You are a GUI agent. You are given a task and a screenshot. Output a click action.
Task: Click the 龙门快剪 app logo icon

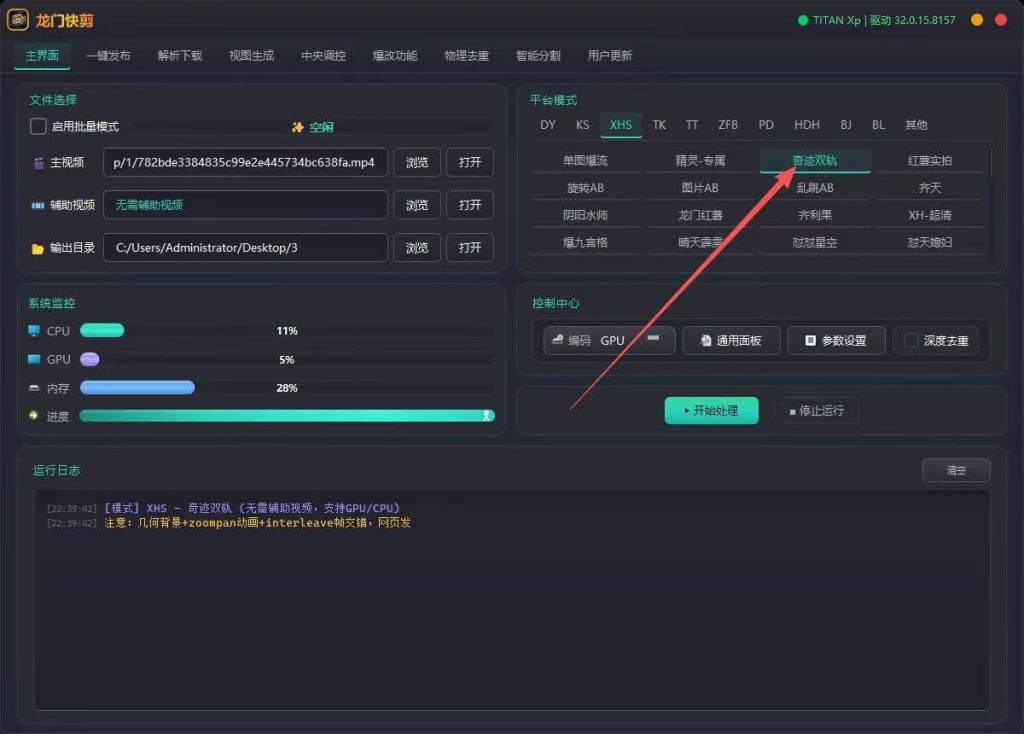(18, 20)
